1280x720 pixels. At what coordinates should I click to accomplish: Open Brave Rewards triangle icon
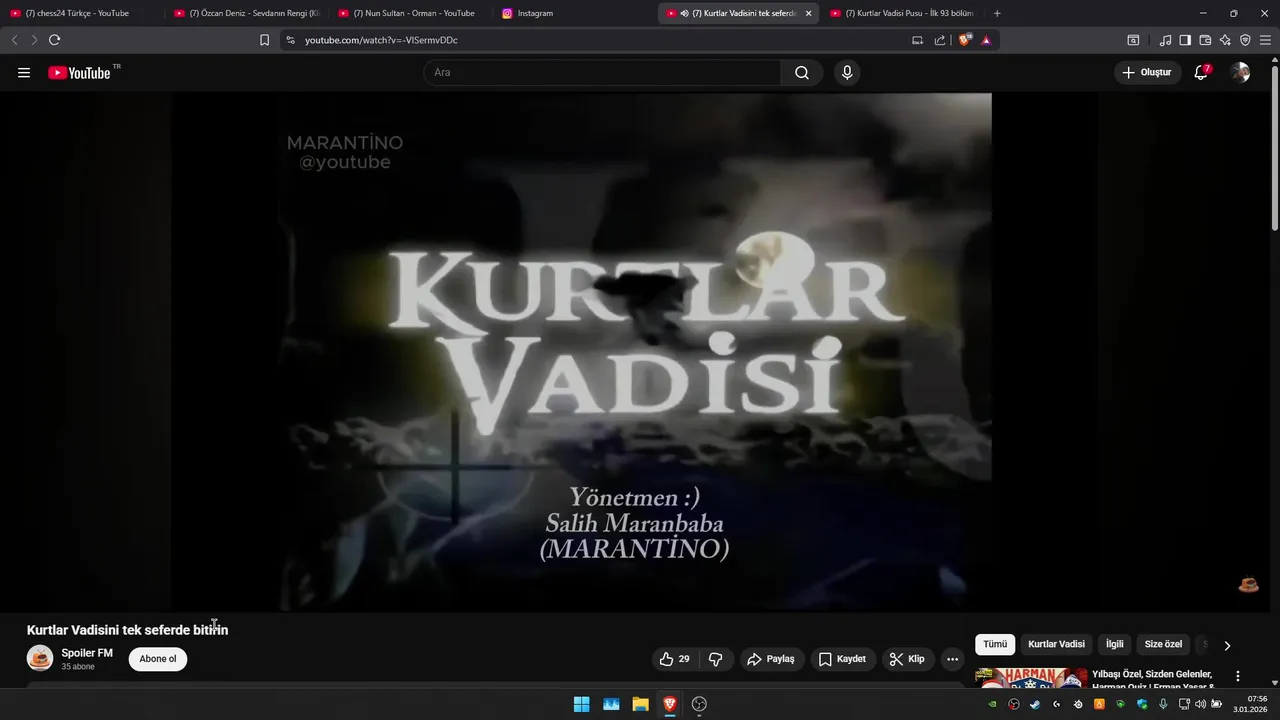(x=986, y=40)
